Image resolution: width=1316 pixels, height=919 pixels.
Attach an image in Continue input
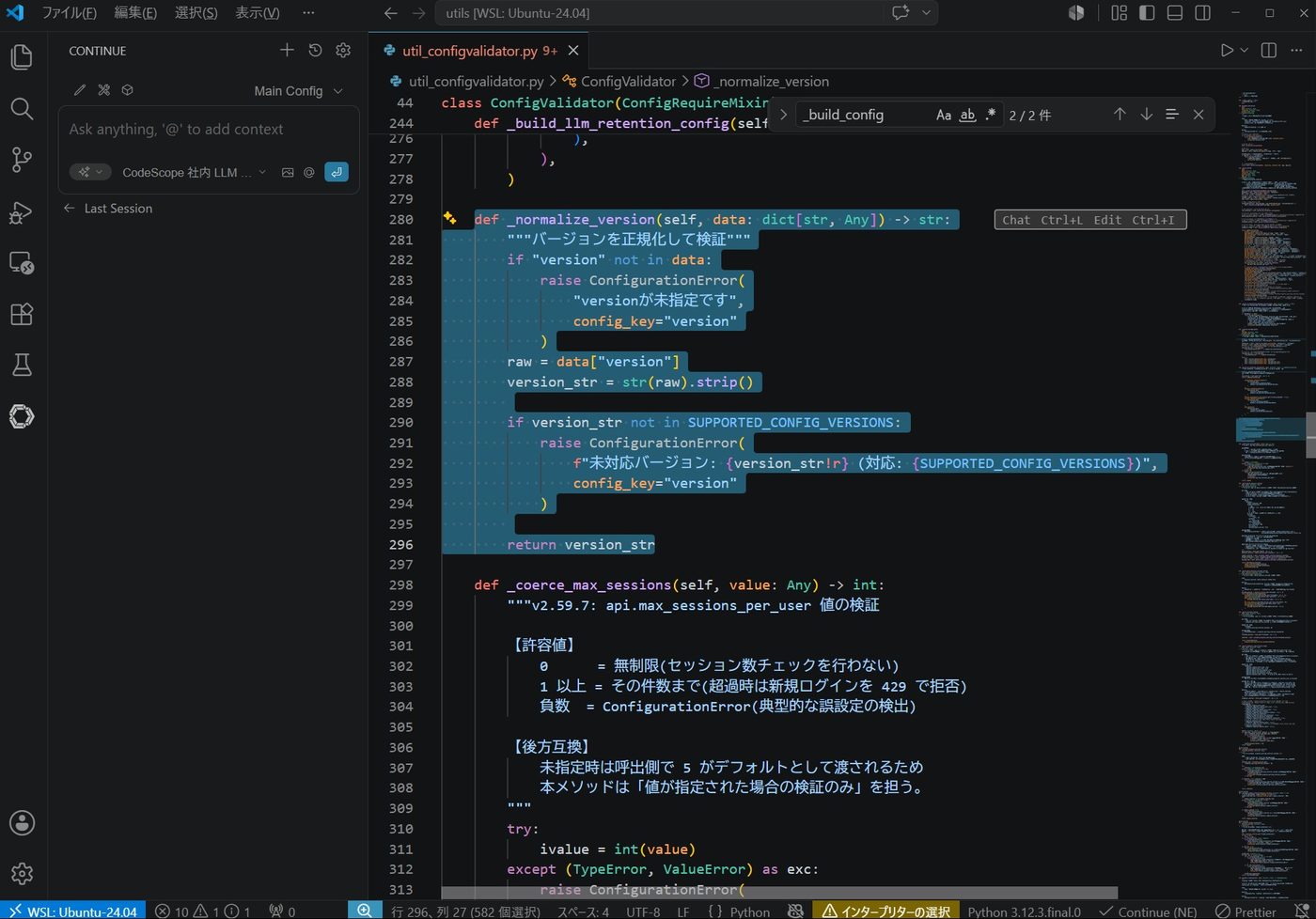pos(288,172)
